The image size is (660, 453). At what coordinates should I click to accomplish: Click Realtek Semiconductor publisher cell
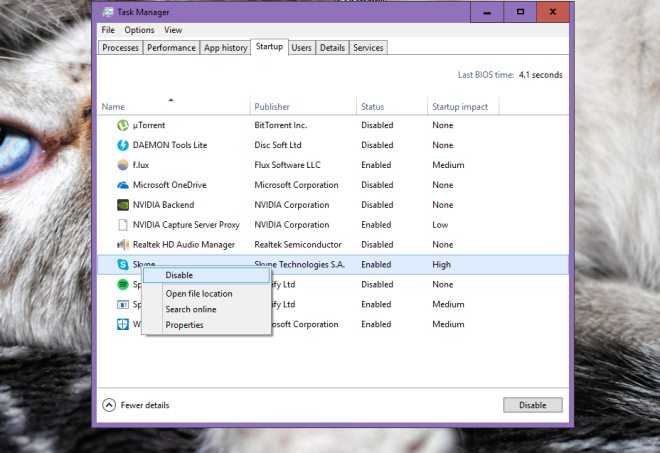pos(298,244)
